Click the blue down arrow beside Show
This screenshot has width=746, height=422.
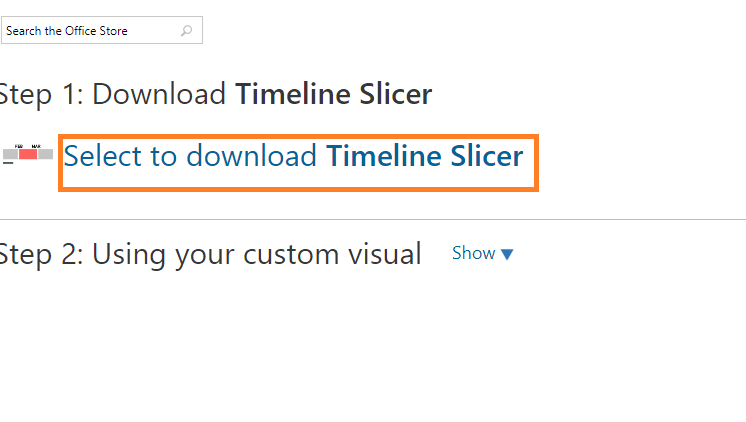pos(507,255)
